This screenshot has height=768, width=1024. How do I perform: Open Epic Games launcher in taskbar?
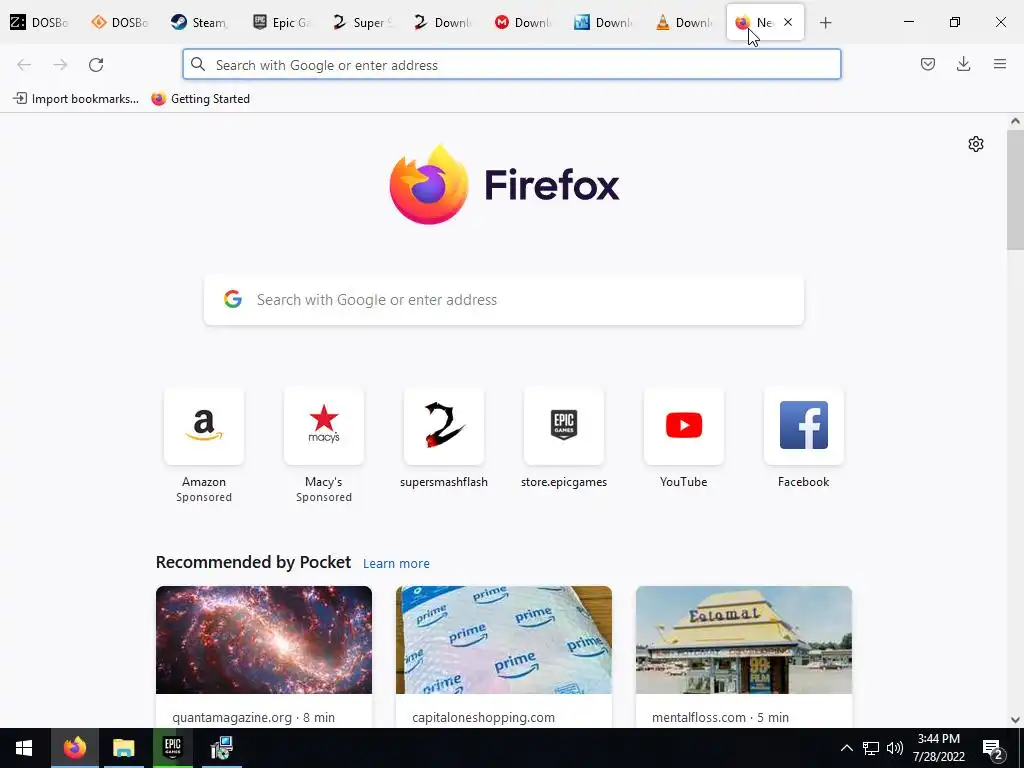tap(172, 748)
